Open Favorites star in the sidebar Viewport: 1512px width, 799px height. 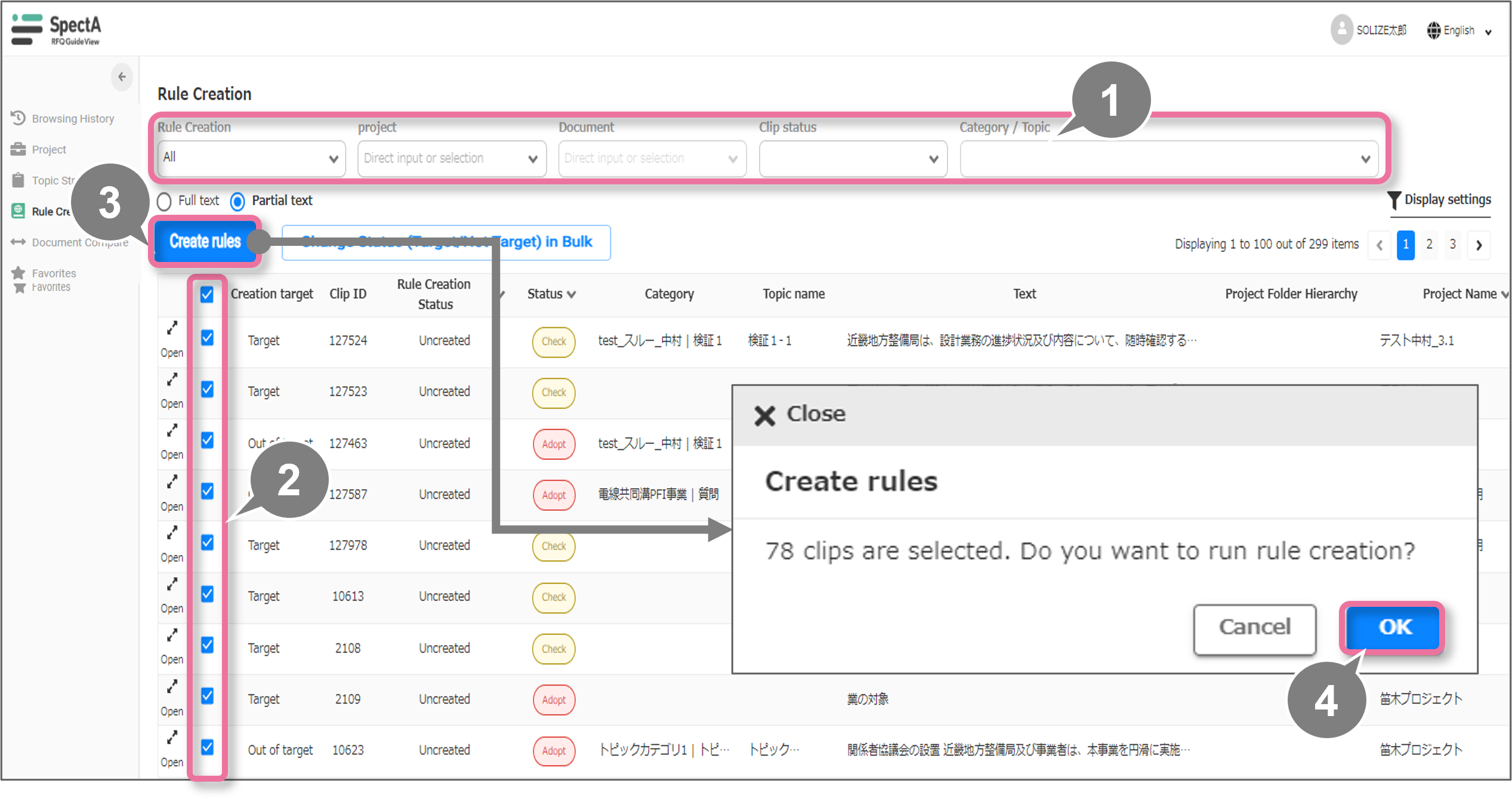tap(18, 273)
